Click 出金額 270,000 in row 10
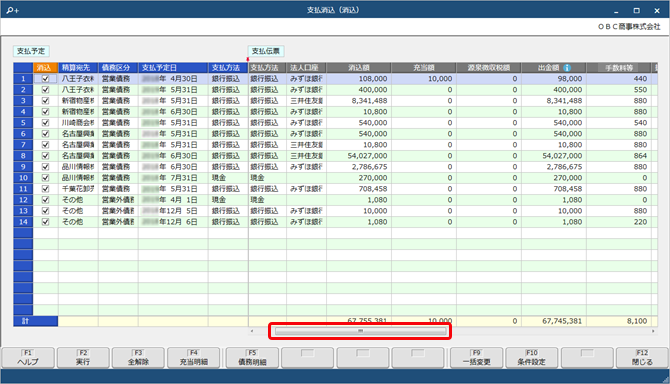670x384 pixels. [x=554, y=178]
